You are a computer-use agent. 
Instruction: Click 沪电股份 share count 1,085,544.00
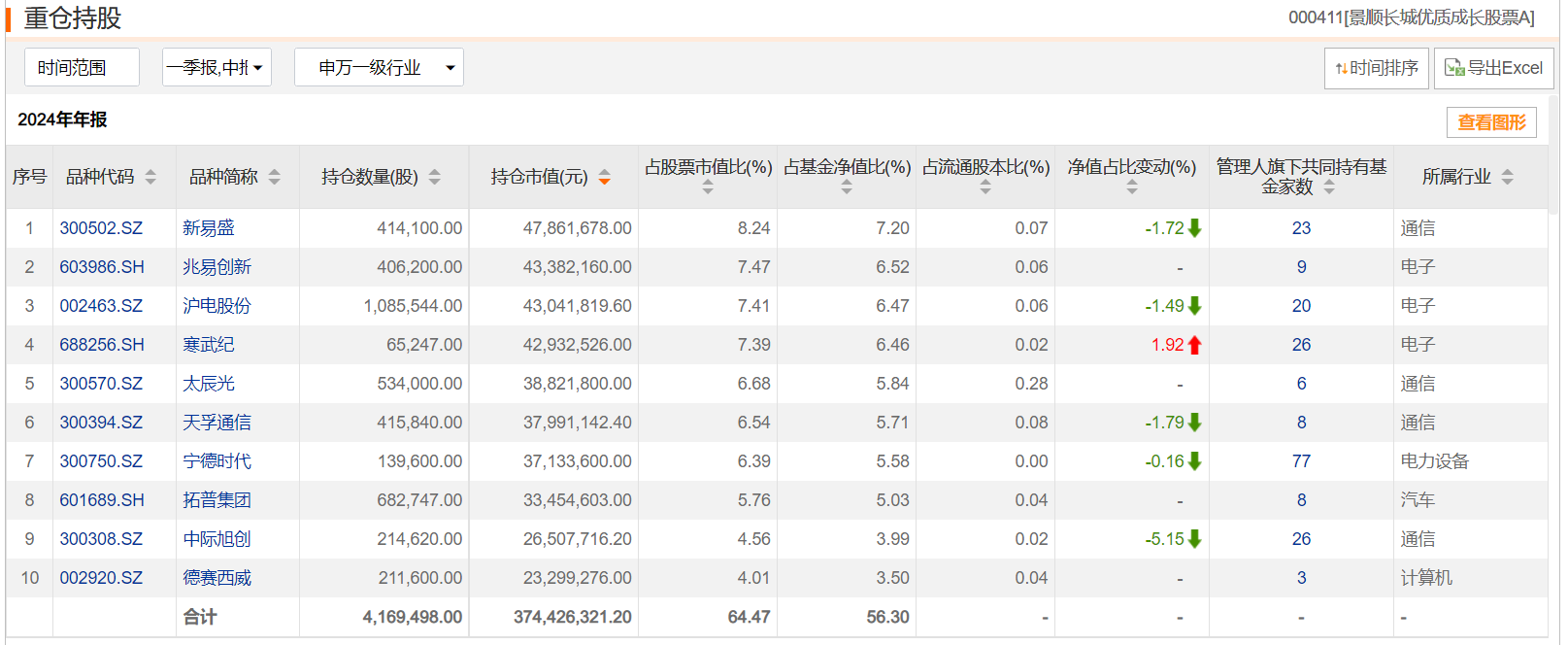click(414, 306)
